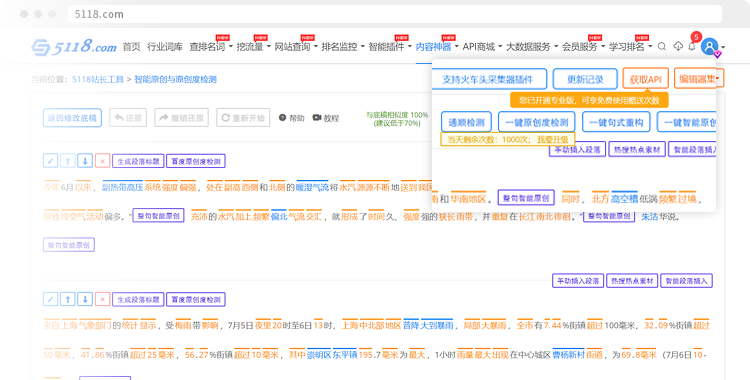Move paragraph 来自上海气象部门 down with arrow icon

85,300
